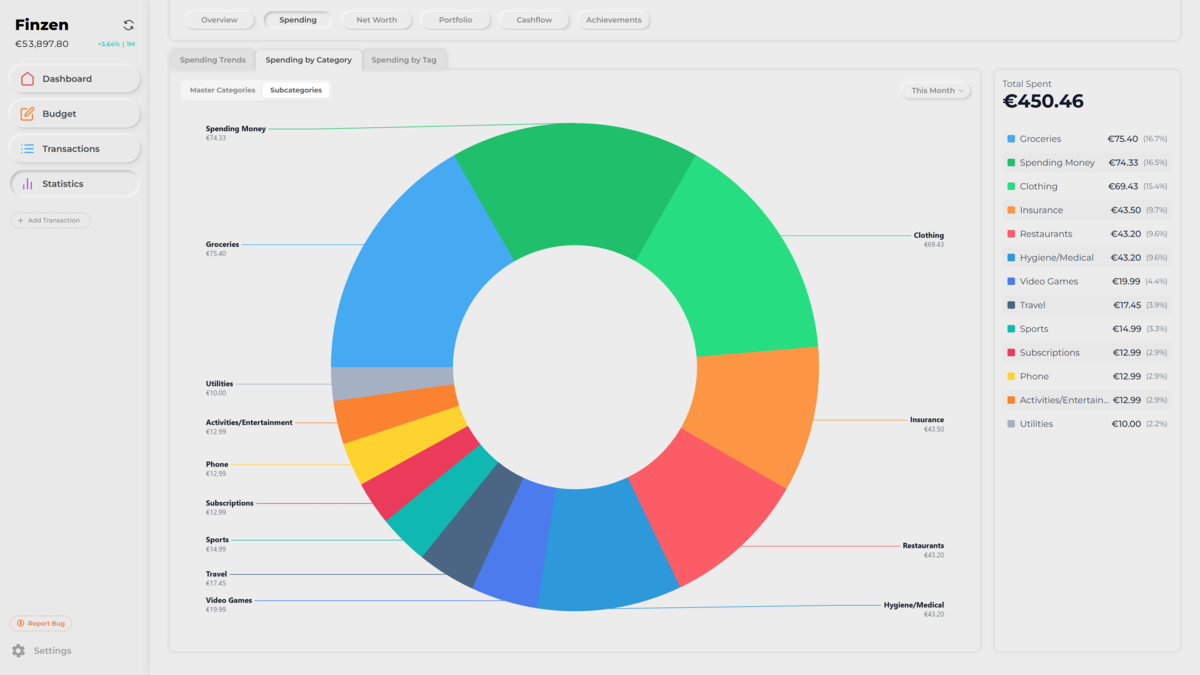The image size is (1200, 675).
Task: Switch to the Spending Trends tab
Action: (212, 60)
